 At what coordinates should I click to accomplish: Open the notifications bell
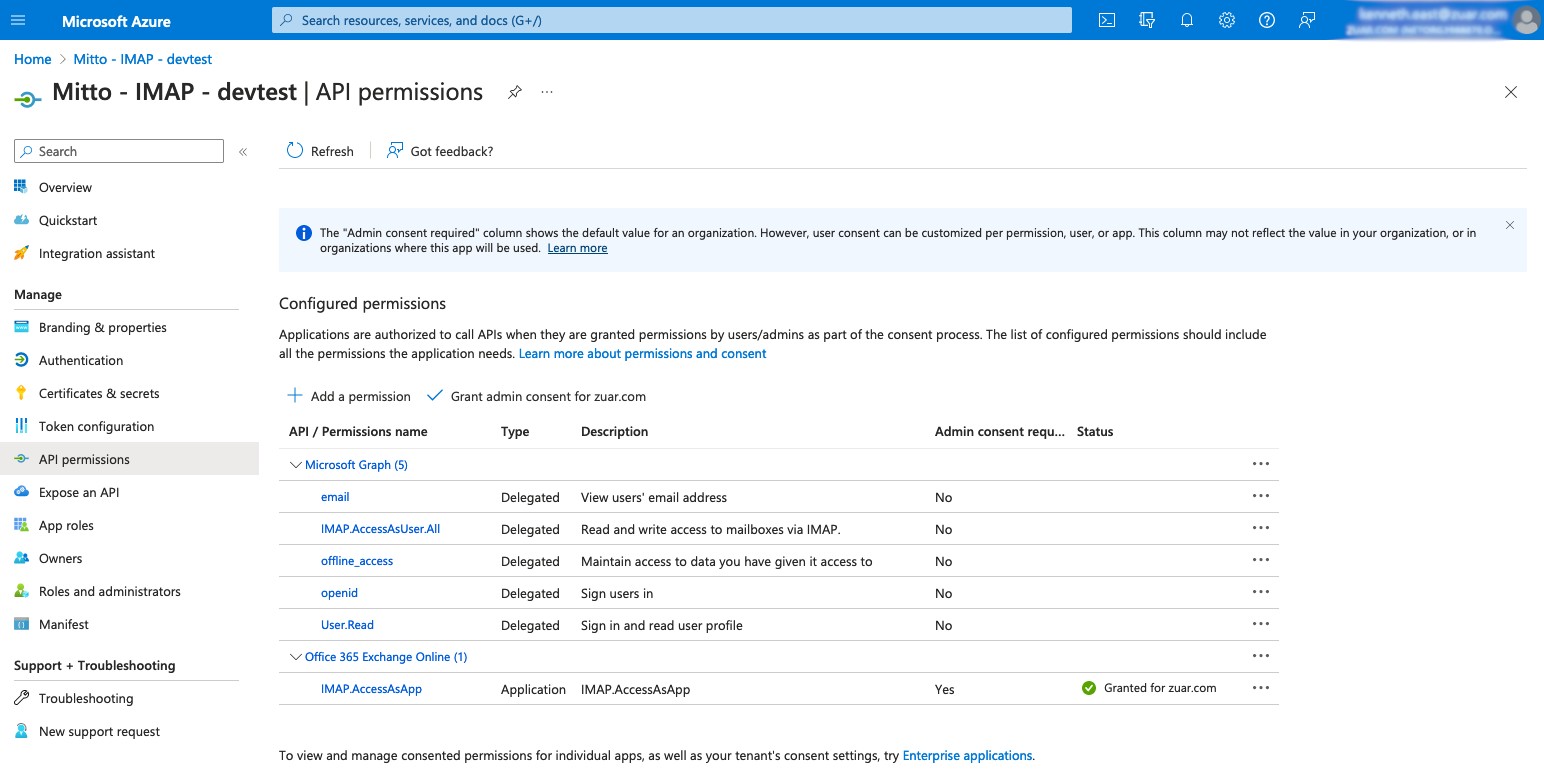[x=1187, y=20]
